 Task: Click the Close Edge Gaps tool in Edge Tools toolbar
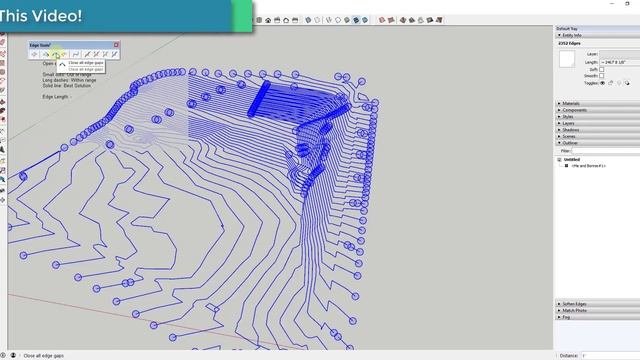(55, 54)
